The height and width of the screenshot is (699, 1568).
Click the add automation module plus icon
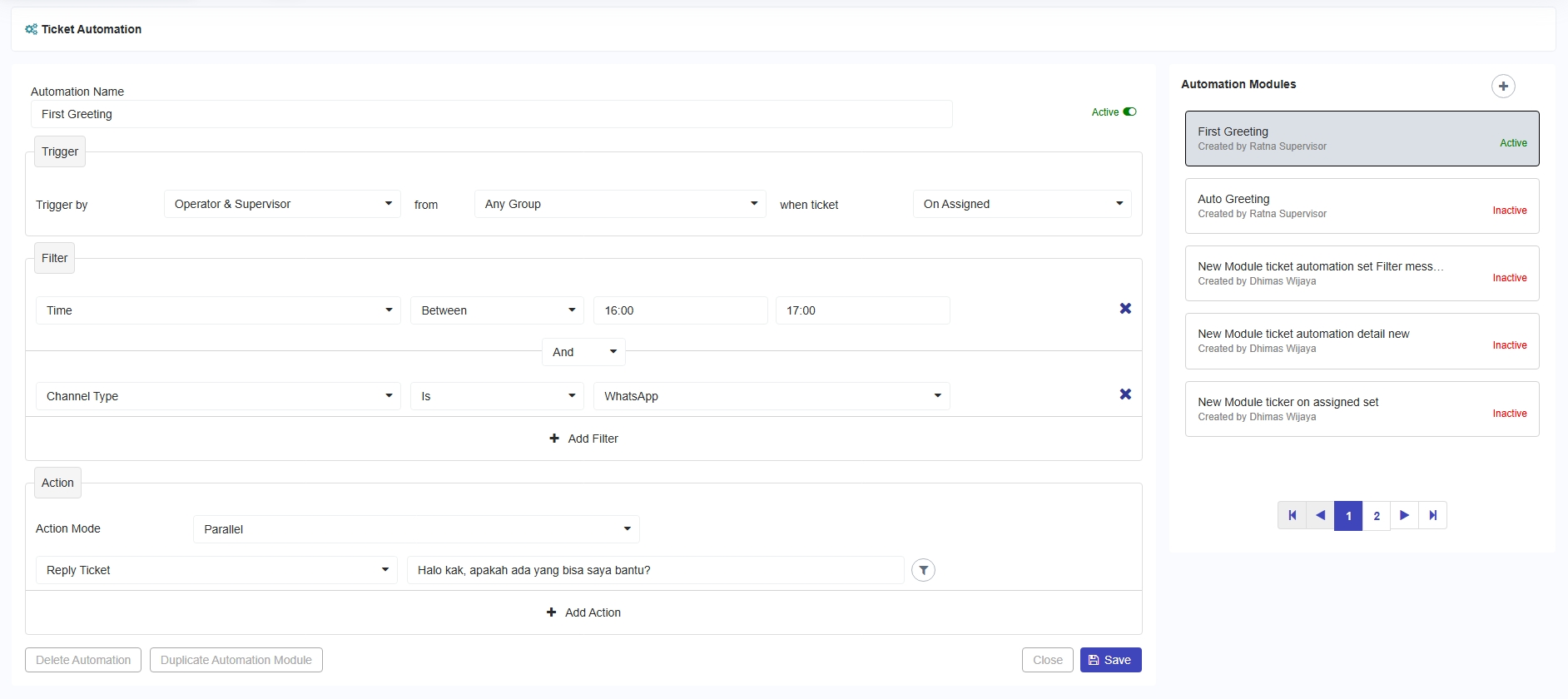tap(1502, 87)
